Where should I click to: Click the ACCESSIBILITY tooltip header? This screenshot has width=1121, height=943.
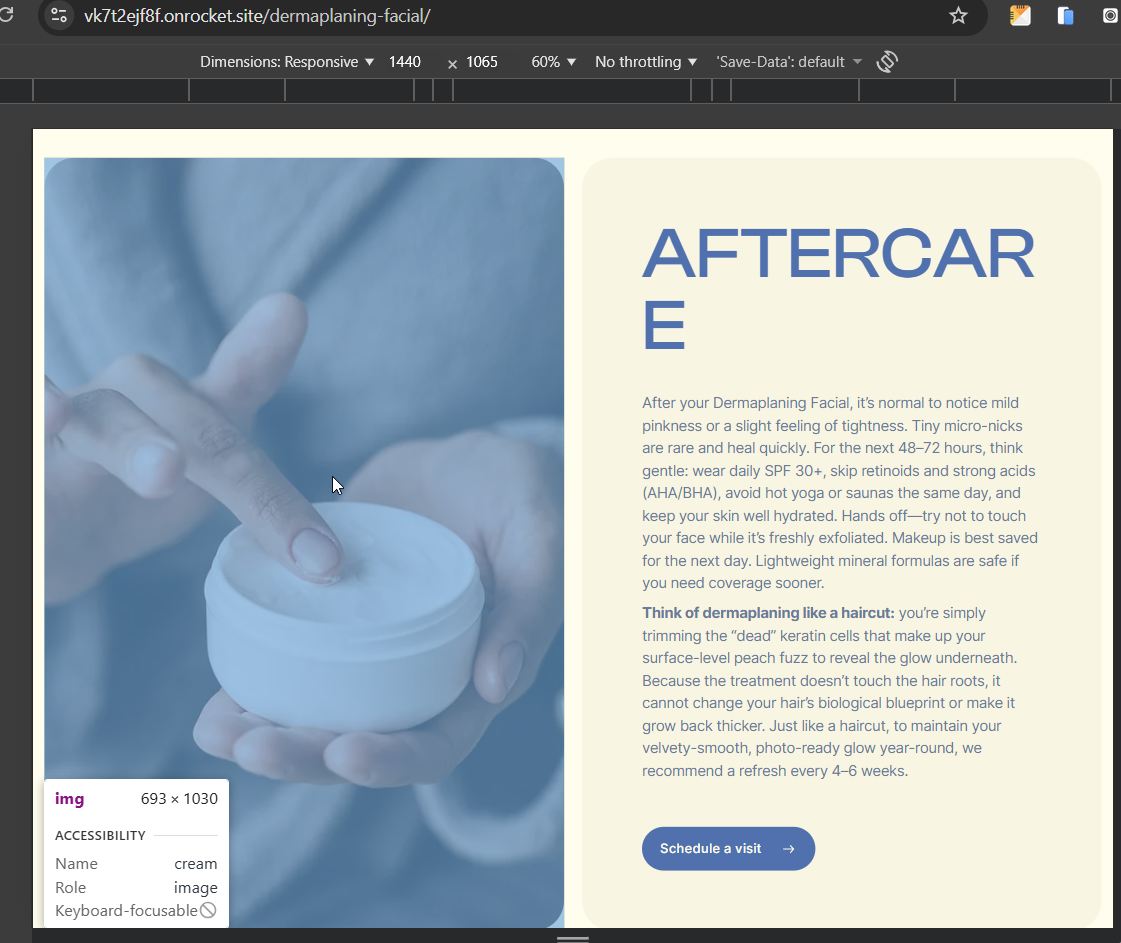[x=100, y=835]
